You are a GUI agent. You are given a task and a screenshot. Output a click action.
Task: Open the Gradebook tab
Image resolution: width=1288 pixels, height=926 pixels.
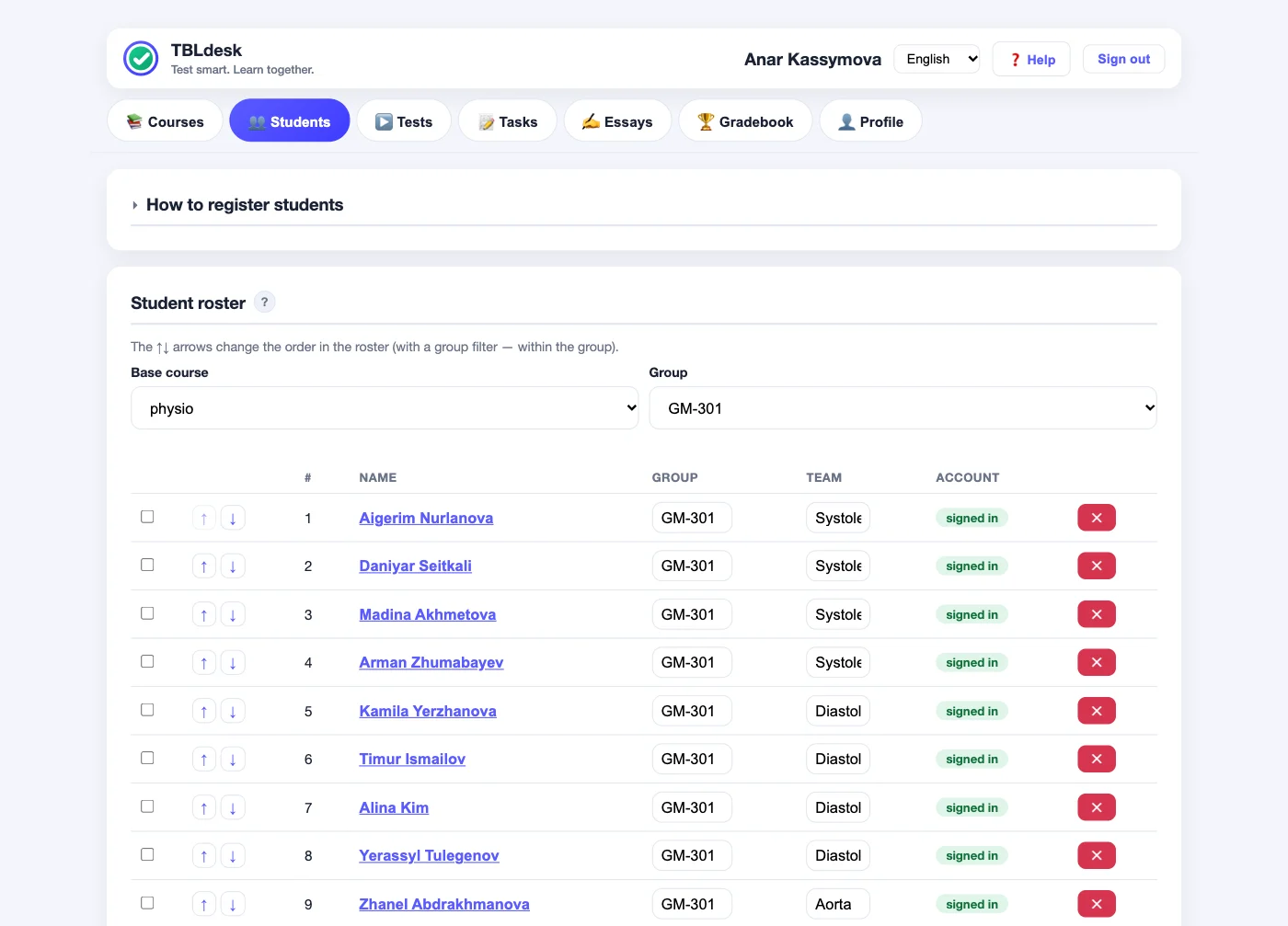point(745,121)
